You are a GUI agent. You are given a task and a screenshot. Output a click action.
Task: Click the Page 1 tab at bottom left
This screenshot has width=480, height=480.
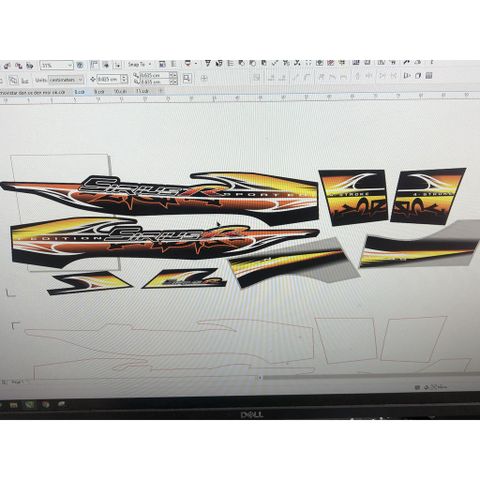(17, 381)
